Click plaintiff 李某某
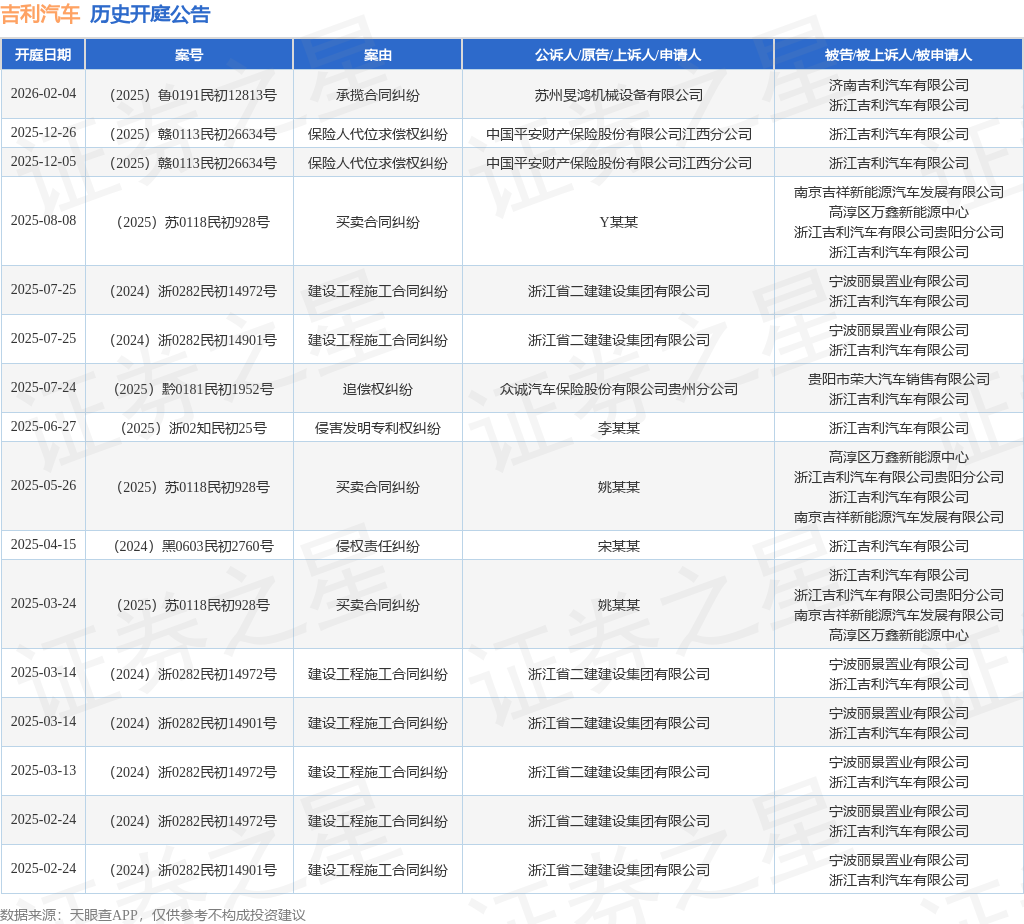 point(618,428)
